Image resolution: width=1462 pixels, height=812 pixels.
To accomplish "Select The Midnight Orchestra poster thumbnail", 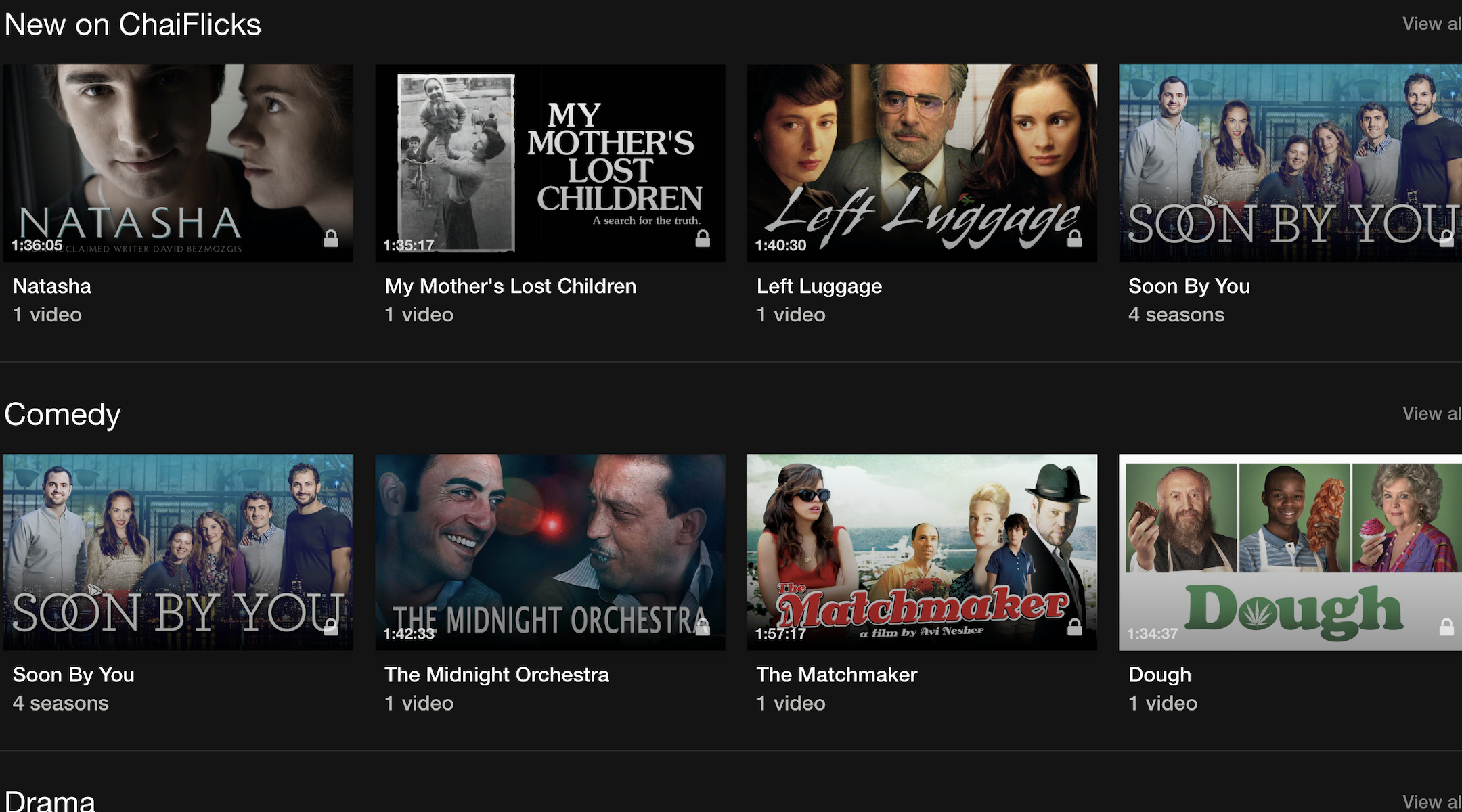I will 550,552.
